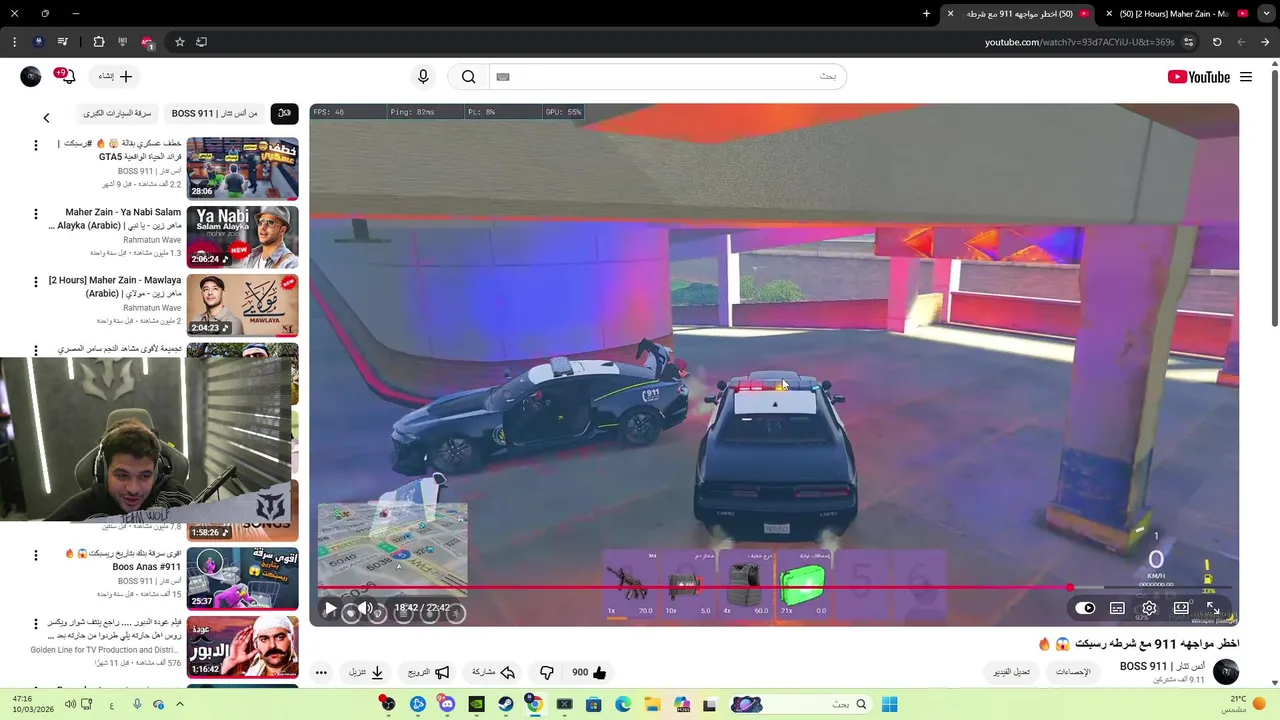Open Ya Nabi Salam Alayka video thumbnail
Viewport: 1280px width, 720px height.
pos(242,237)
